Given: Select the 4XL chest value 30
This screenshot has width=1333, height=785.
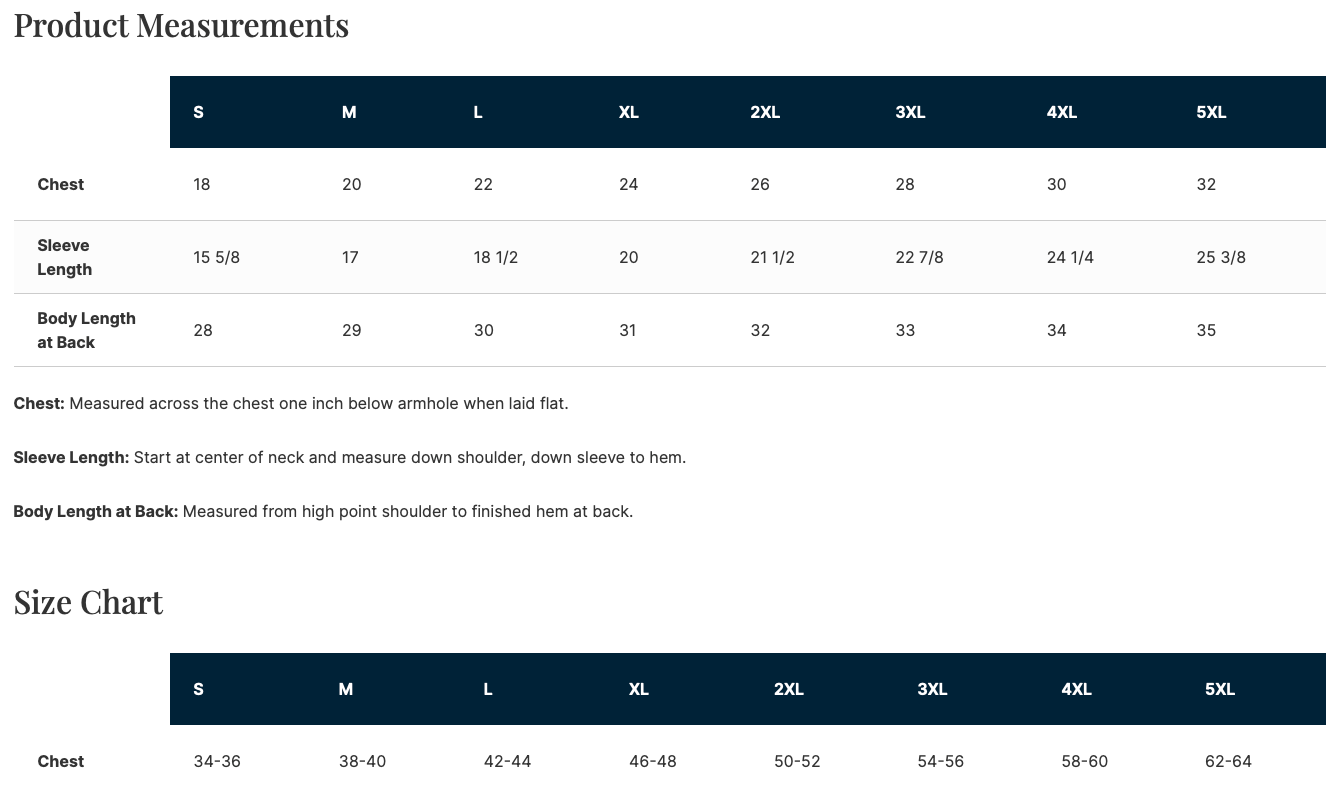Looking at the screenshot, I should [1057, 184].
